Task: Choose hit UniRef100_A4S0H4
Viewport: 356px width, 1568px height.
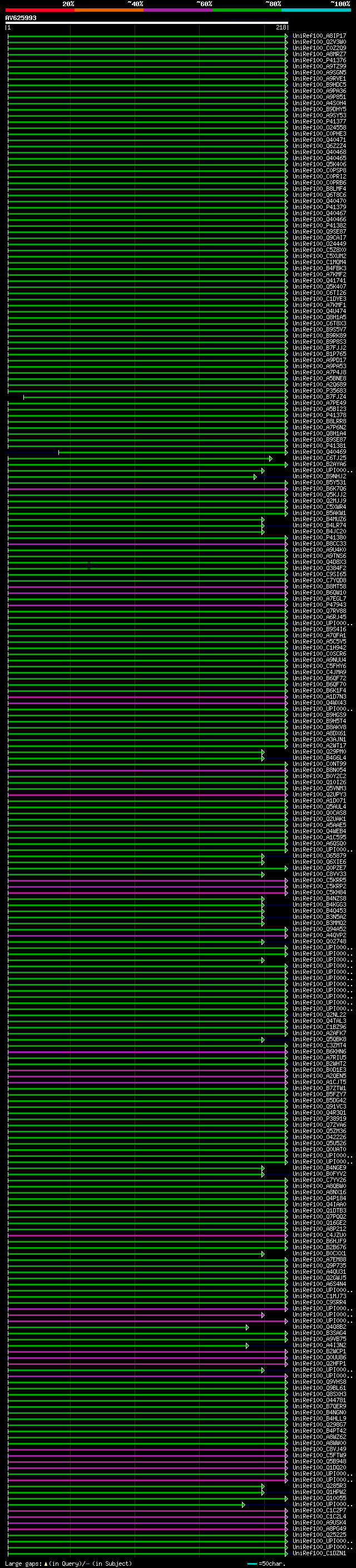Action: click(x=319, y=103)
